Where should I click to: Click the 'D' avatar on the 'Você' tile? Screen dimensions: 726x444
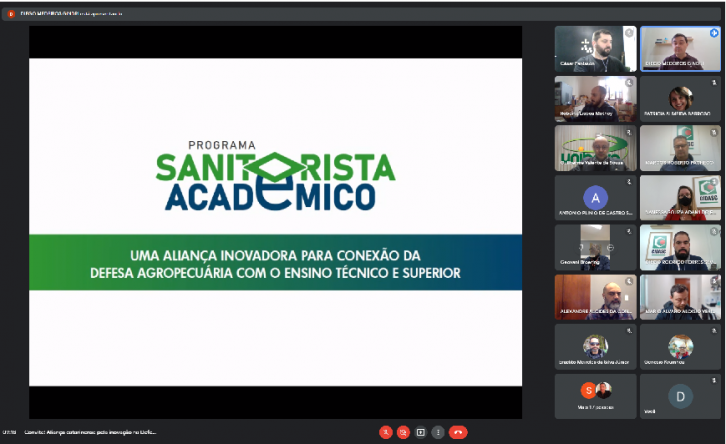[x=681, y=396]
